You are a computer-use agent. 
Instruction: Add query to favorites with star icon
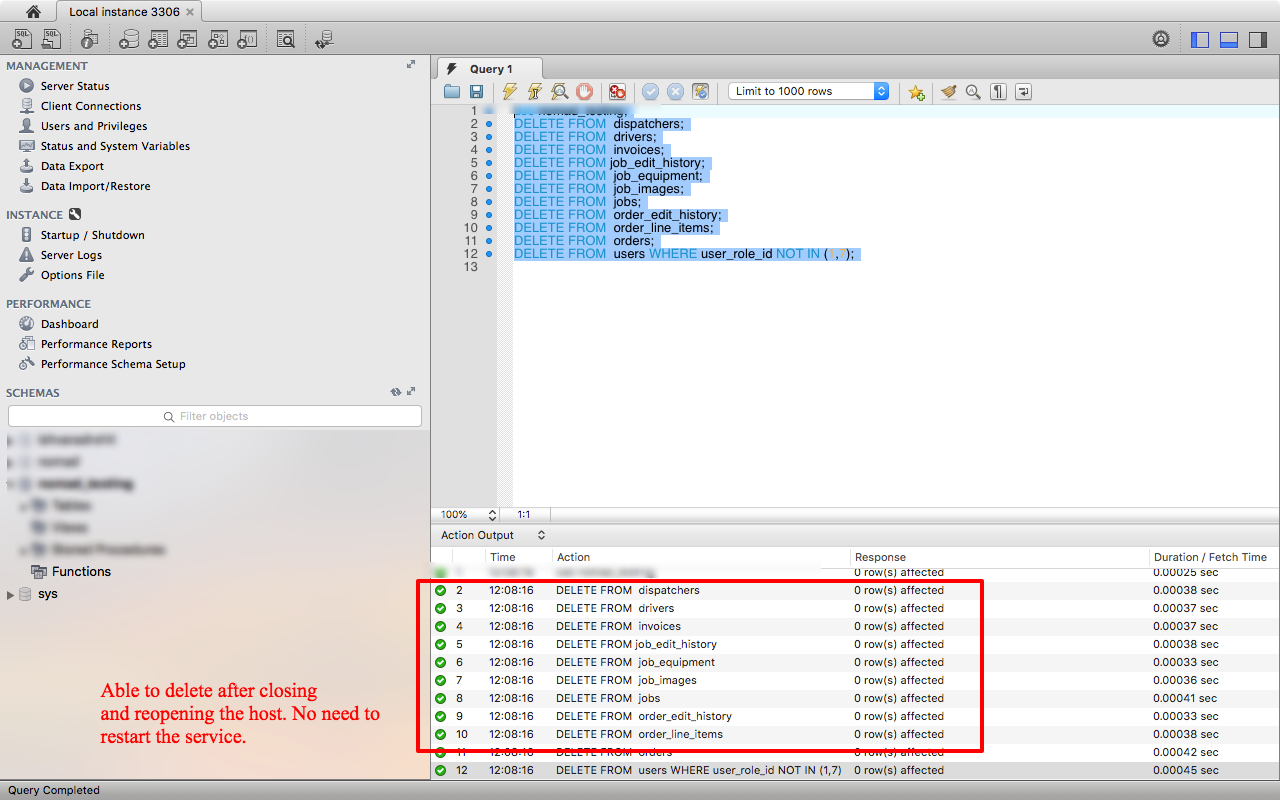pyautogui.click(x=916, y=91)
